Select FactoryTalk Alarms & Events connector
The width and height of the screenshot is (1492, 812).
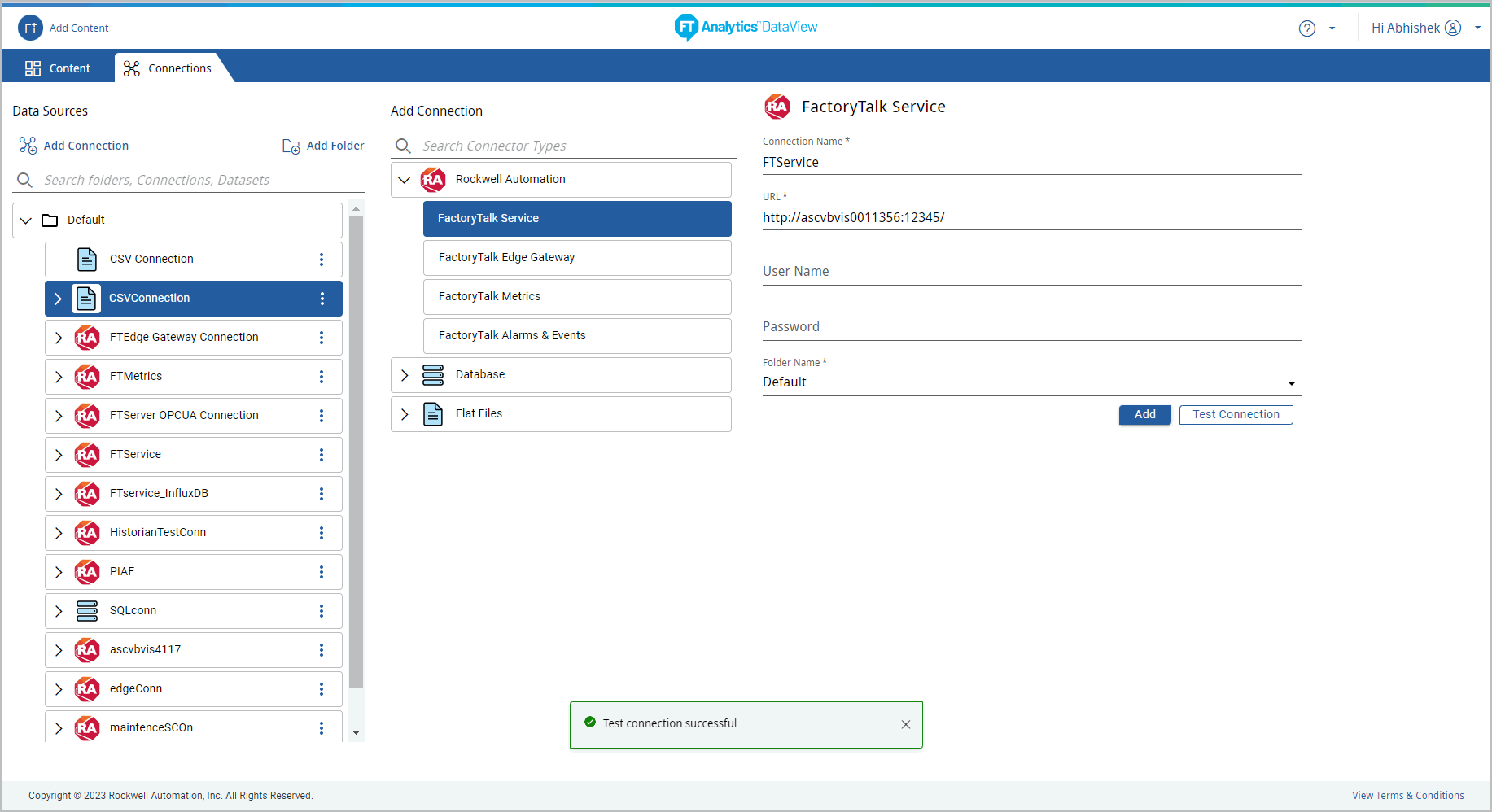[x=577, y=335]
